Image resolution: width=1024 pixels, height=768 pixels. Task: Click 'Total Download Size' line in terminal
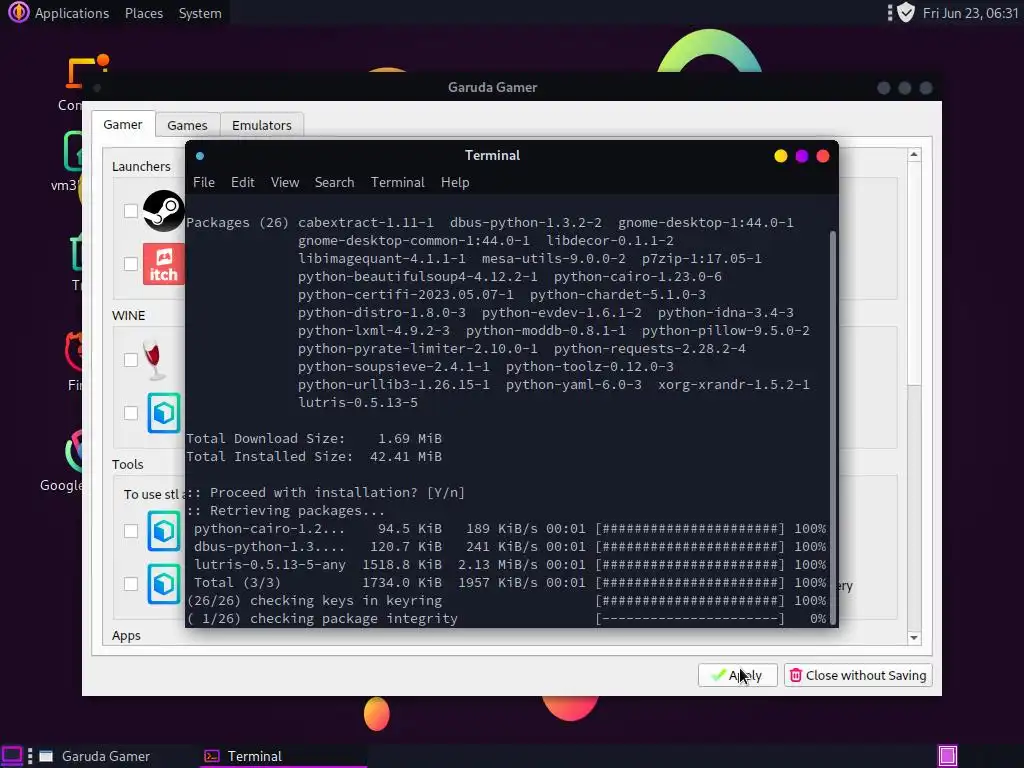314,438
